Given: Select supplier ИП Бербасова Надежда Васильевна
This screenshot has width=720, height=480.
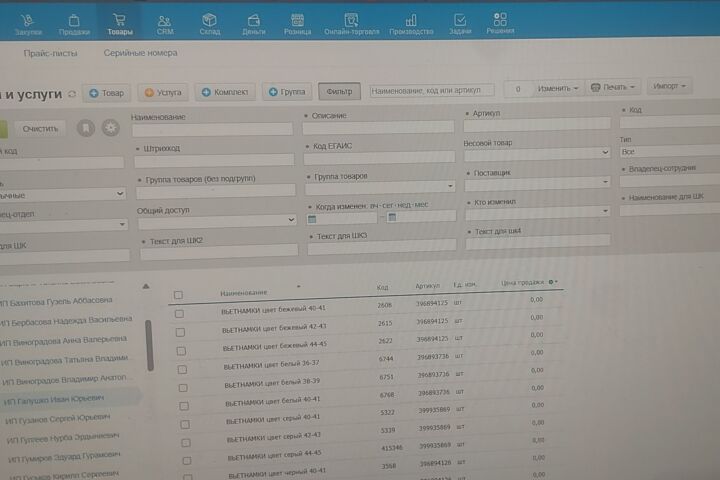Looking at the screenshot, I should click(x=67, y=321).
